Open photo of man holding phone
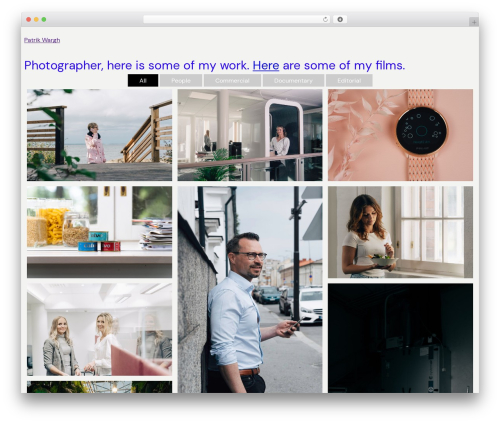This screenshot has width=500, height=423. 250,289
